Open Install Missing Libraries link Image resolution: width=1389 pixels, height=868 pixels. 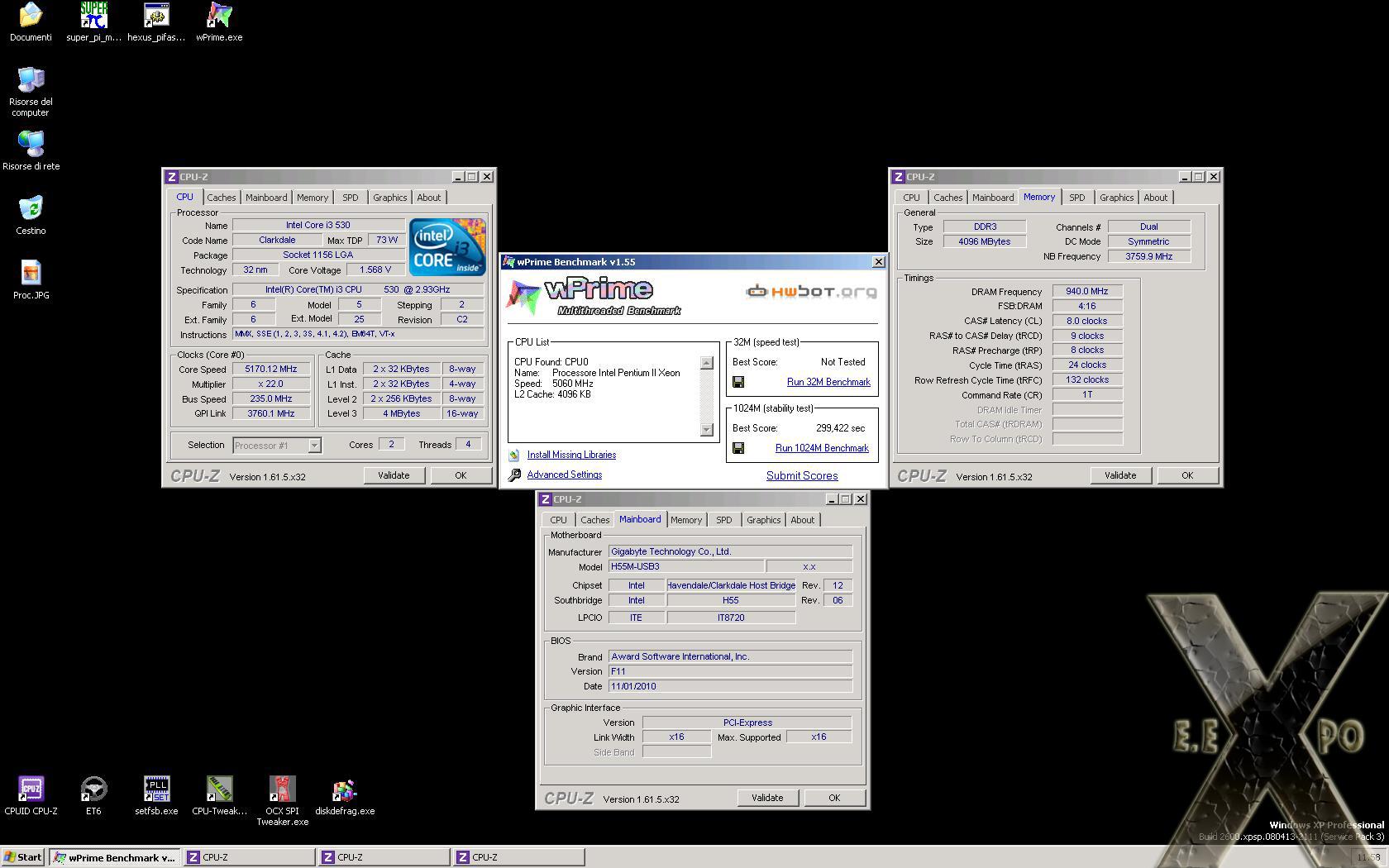point(571,455)
